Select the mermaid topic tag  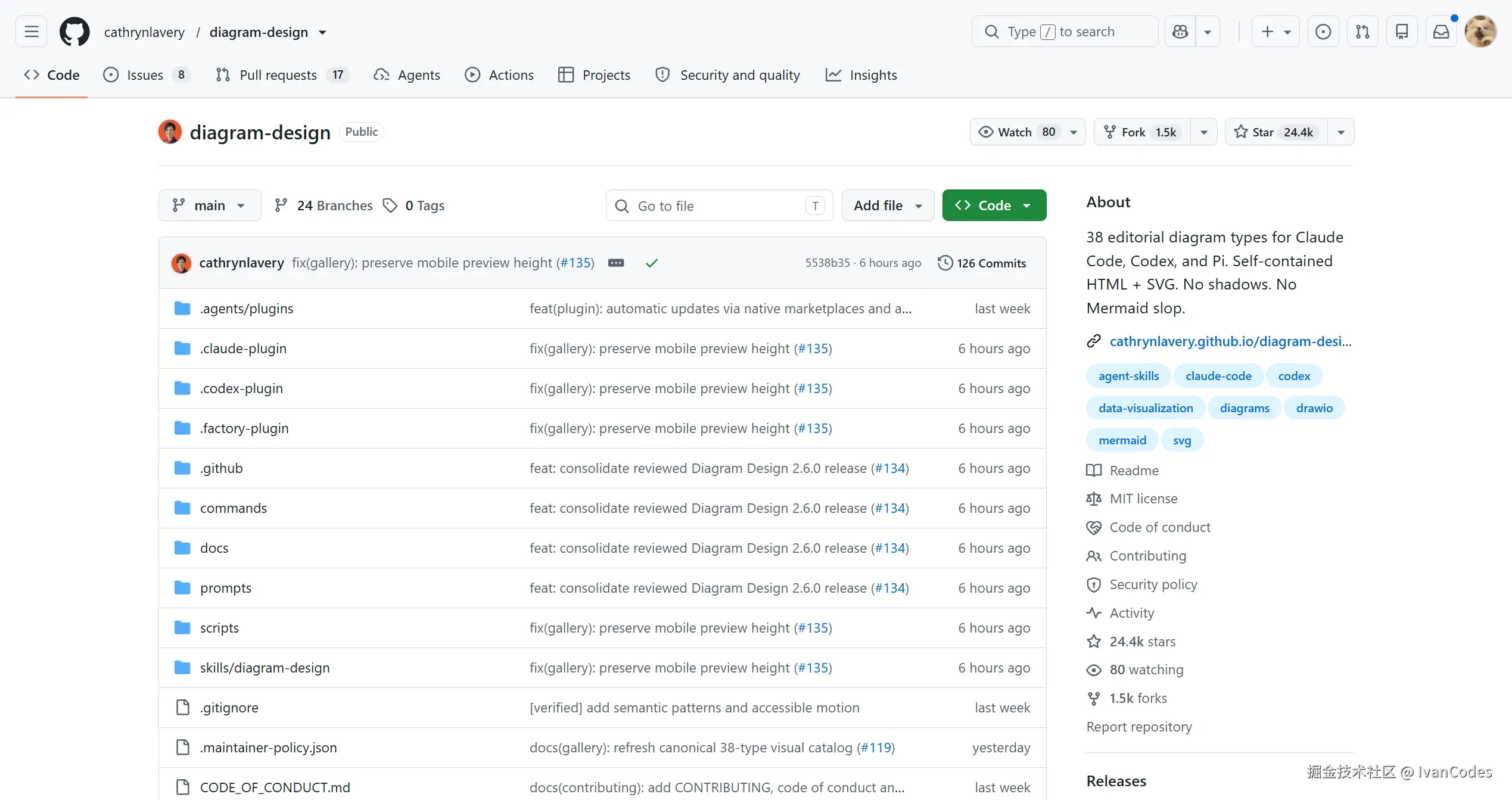pos(1122,440)
